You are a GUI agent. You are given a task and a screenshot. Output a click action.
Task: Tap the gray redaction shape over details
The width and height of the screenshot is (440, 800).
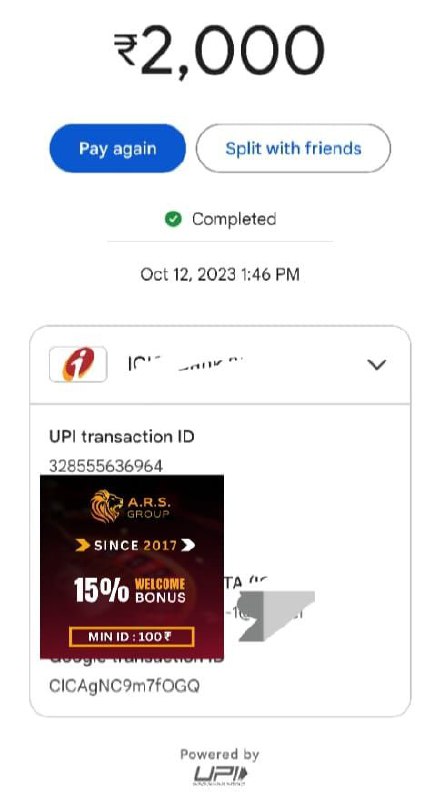[x=276, y=615]
